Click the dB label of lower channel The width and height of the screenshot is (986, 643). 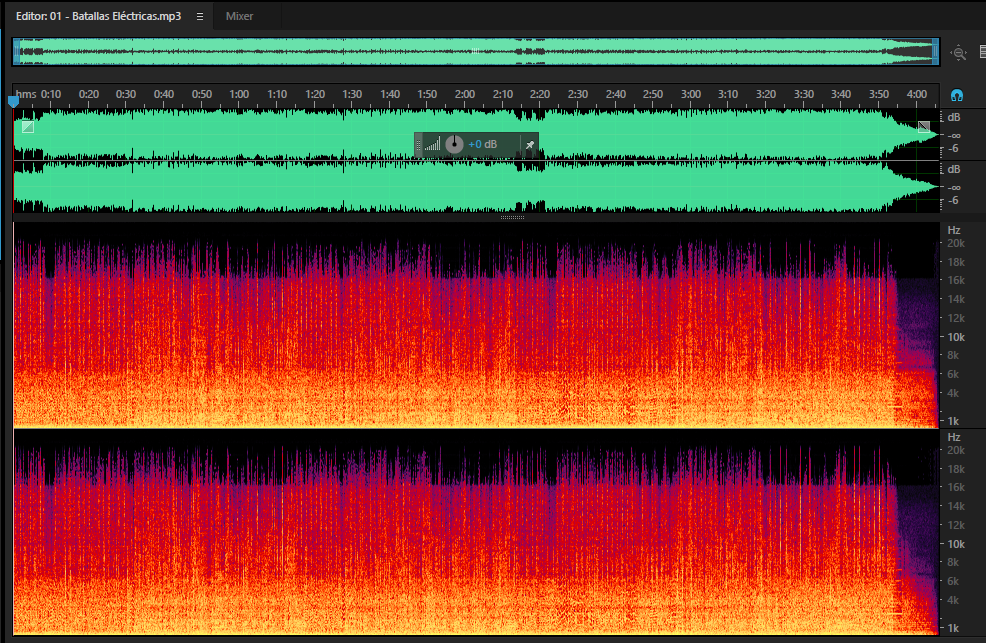(x=954, y=170)
